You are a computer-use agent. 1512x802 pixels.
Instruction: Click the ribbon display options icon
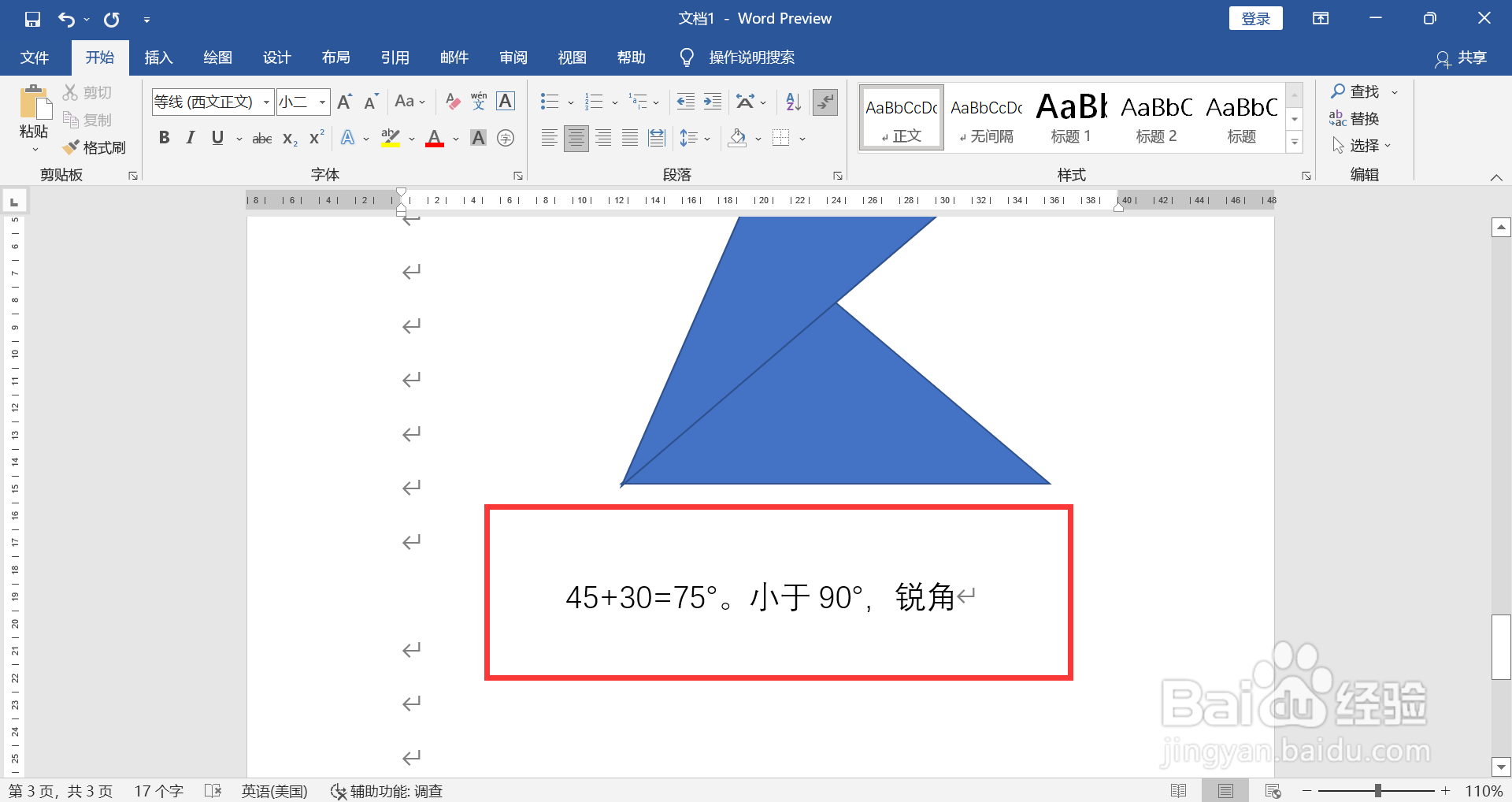[1321, 19]
